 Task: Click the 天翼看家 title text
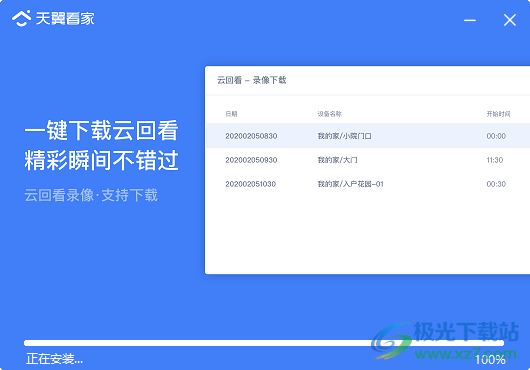(65, 18)
